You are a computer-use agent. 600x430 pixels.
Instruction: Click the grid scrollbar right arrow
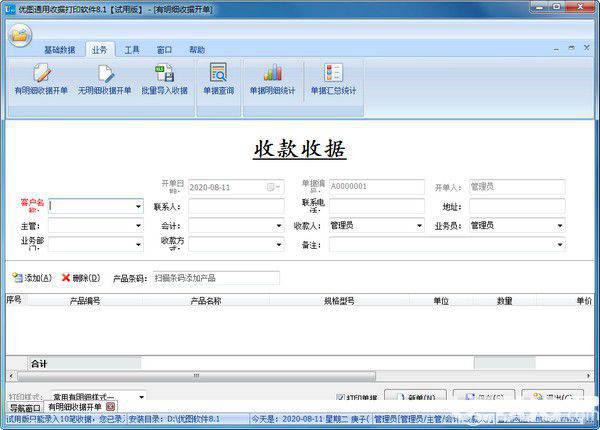click(588, 376)
